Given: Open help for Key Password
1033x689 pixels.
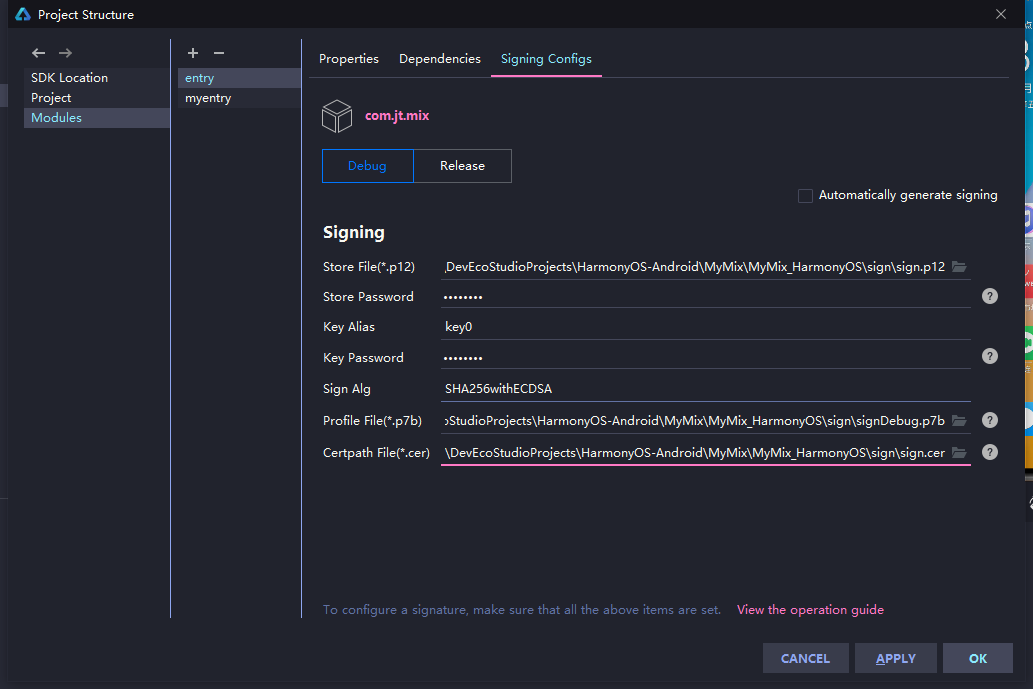Looking at the screenshot, I should (x=990, y=356).
